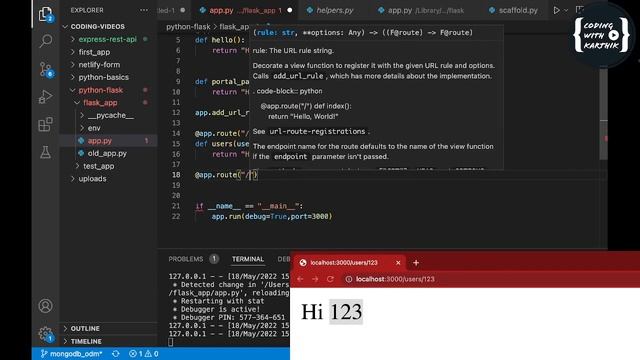Open run options dropdown arrow

pos(566,10)
